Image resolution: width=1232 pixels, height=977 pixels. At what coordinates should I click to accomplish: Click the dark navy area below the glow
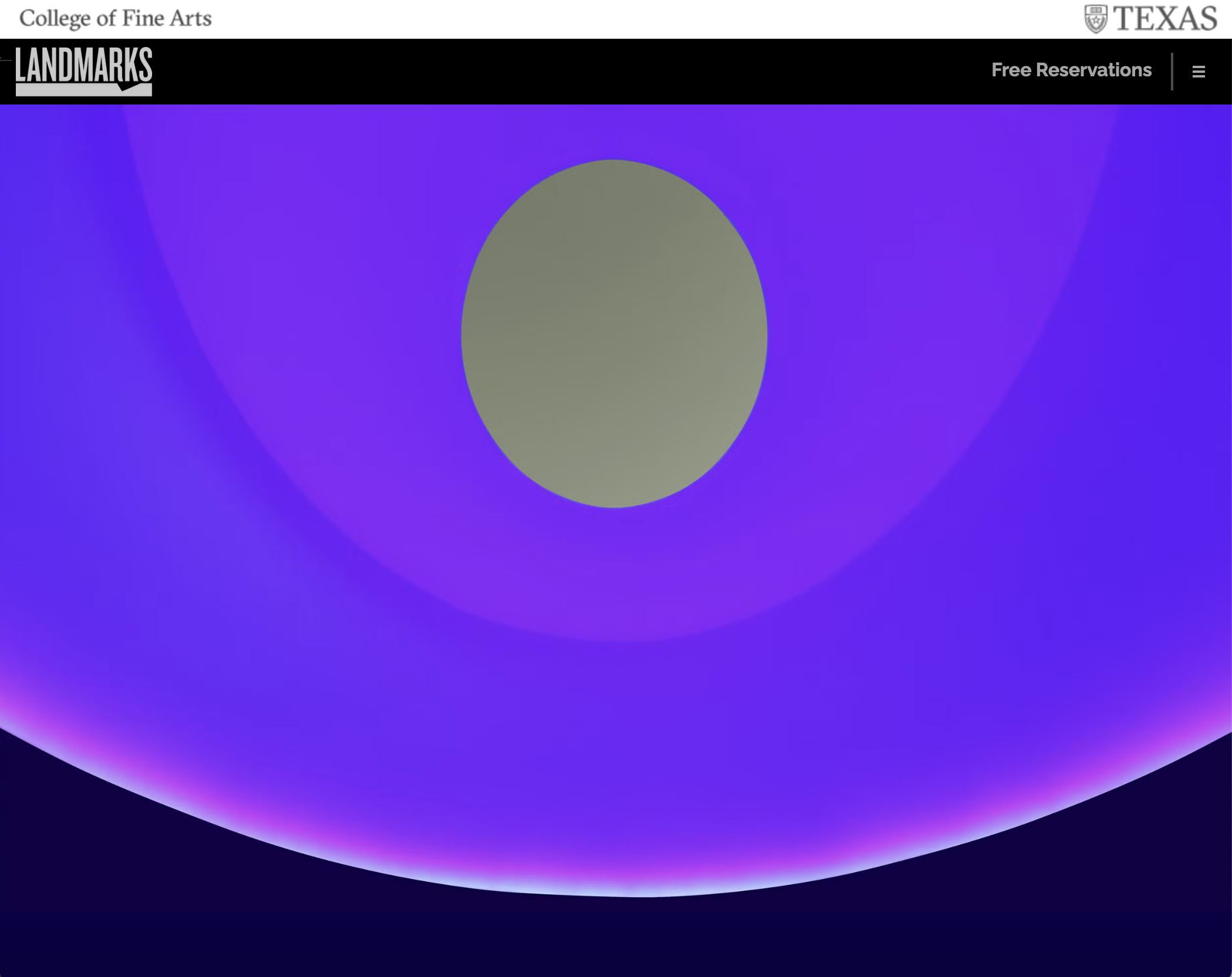tap(617, 939)
